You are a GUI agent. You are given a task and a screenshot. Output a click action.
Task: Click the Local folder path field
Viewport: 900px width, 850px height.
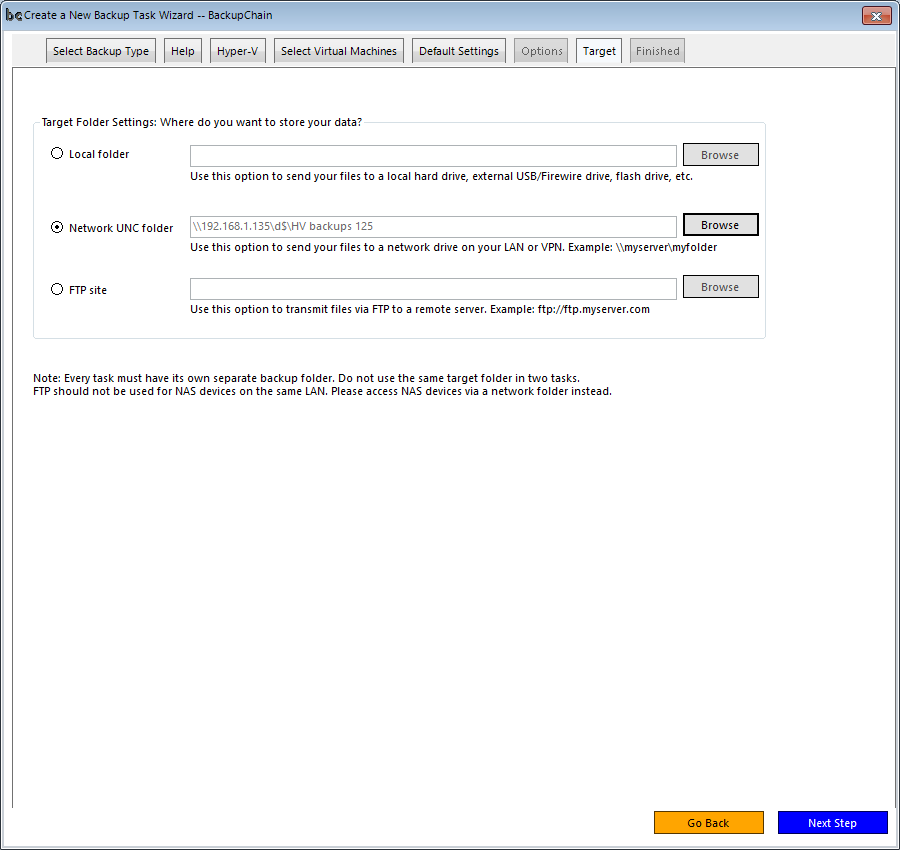[432, 155]
